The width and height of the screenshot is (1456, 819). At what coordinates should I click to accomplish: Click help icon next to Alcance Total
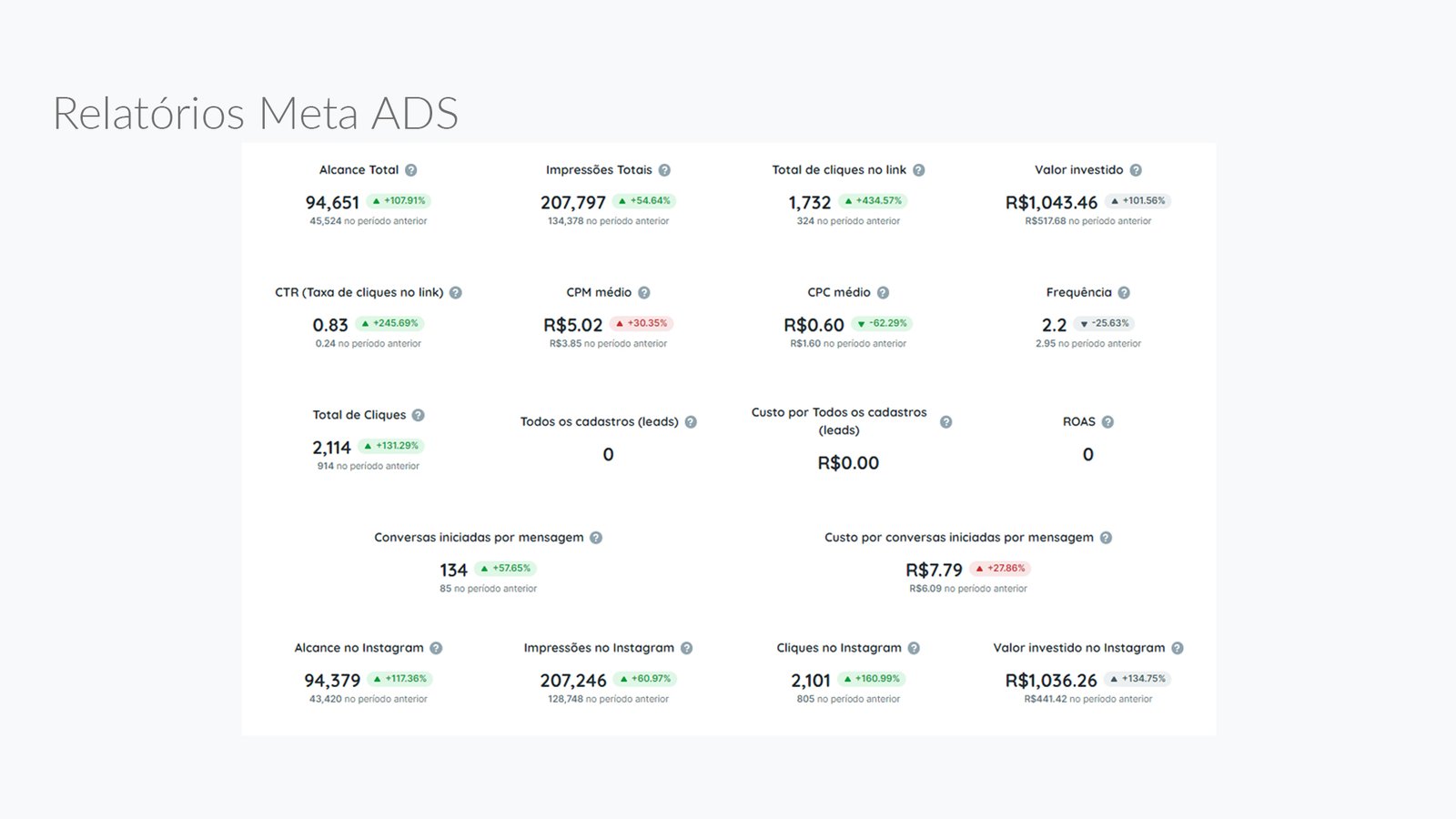[x=411, y=170]
